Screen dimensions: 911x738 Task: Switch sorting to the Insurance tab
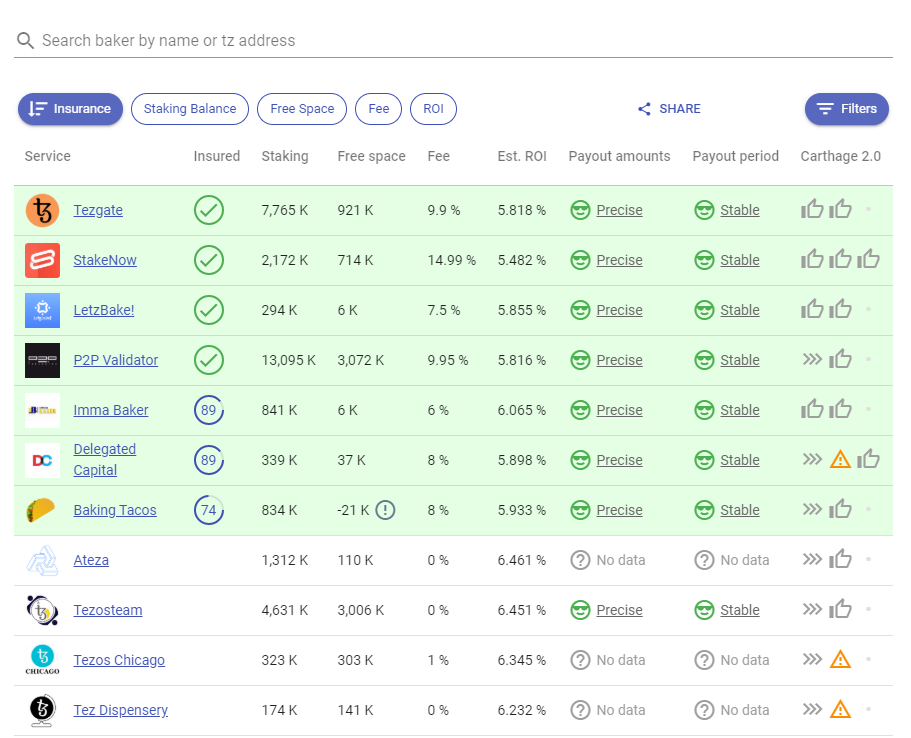click(x=70, y=109)
